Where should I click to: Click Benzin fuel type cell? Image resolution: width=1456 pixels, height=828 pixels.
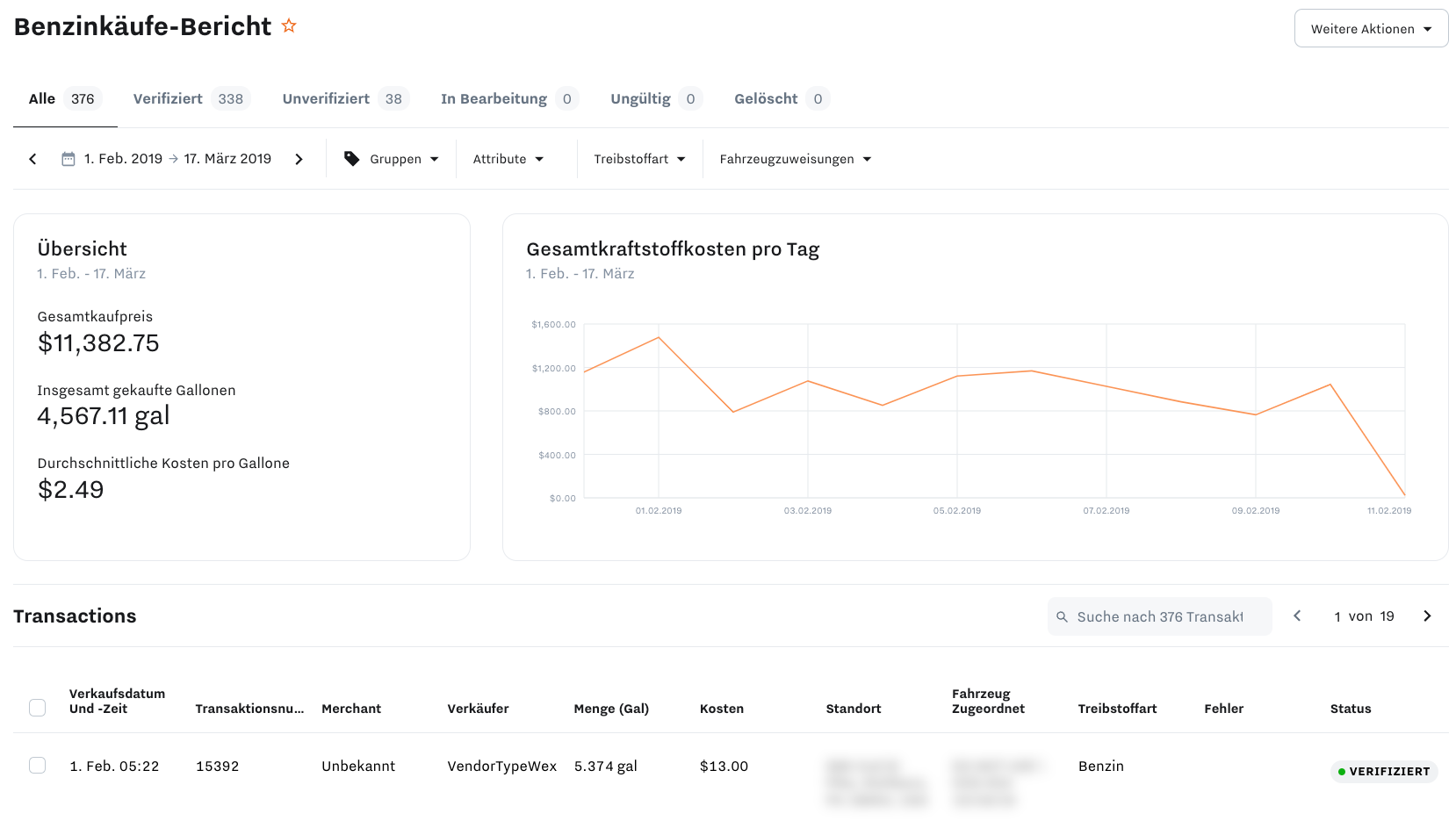click(x=1101, y=767)
